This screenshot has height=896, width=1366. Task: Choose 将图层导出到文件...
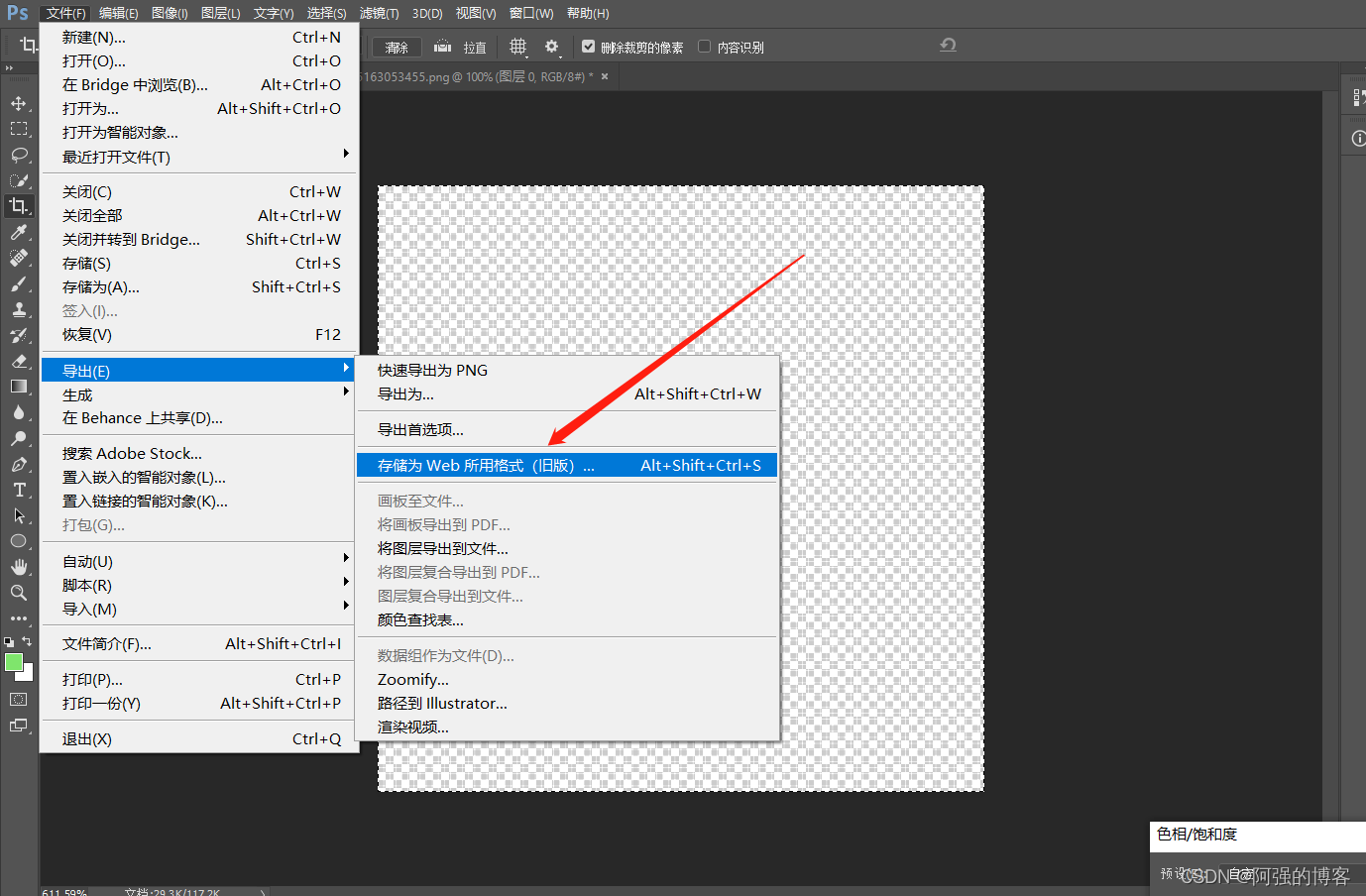[x=567, y=548]
